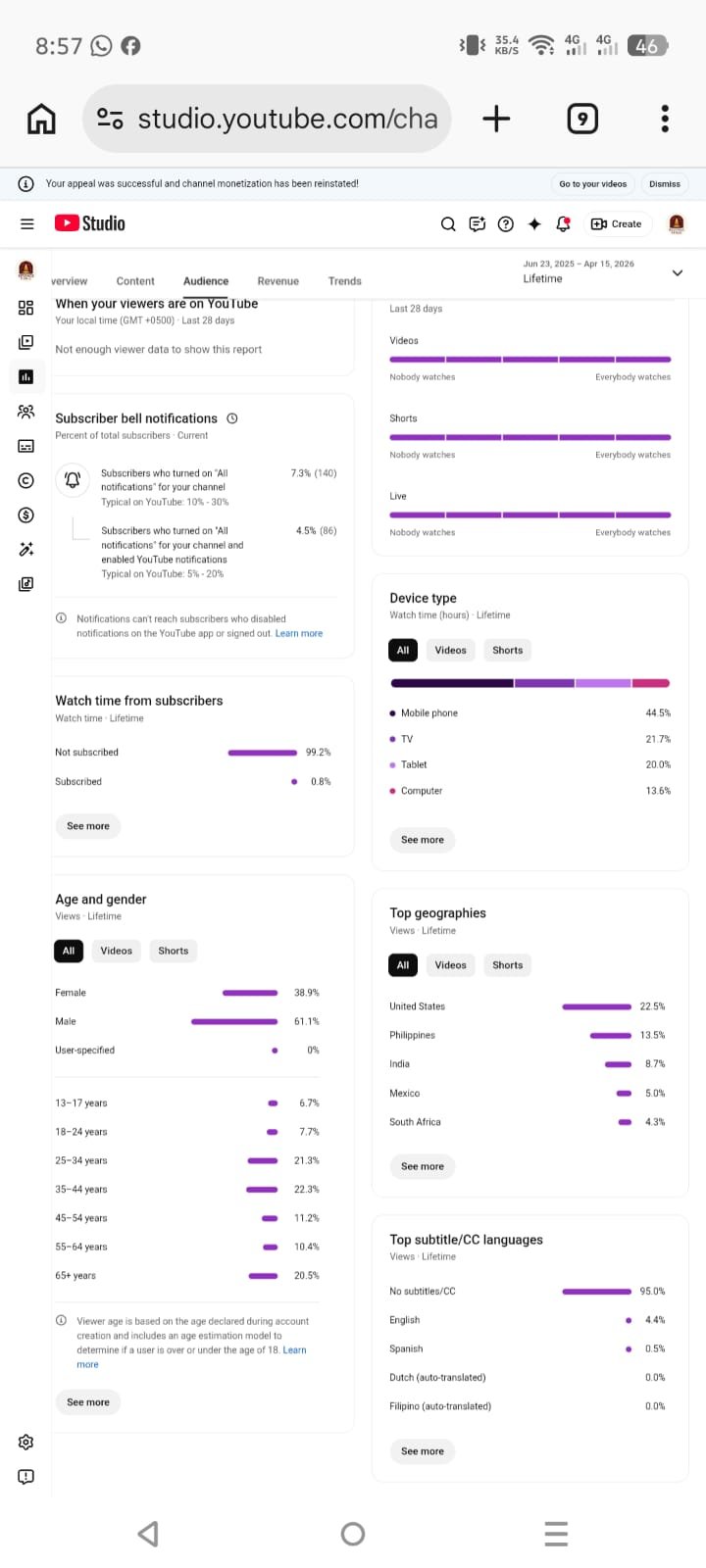Go to Copyright icon in the sidebar
Viewport: 706px width, 1568px height.
click(x=26, y=480)
